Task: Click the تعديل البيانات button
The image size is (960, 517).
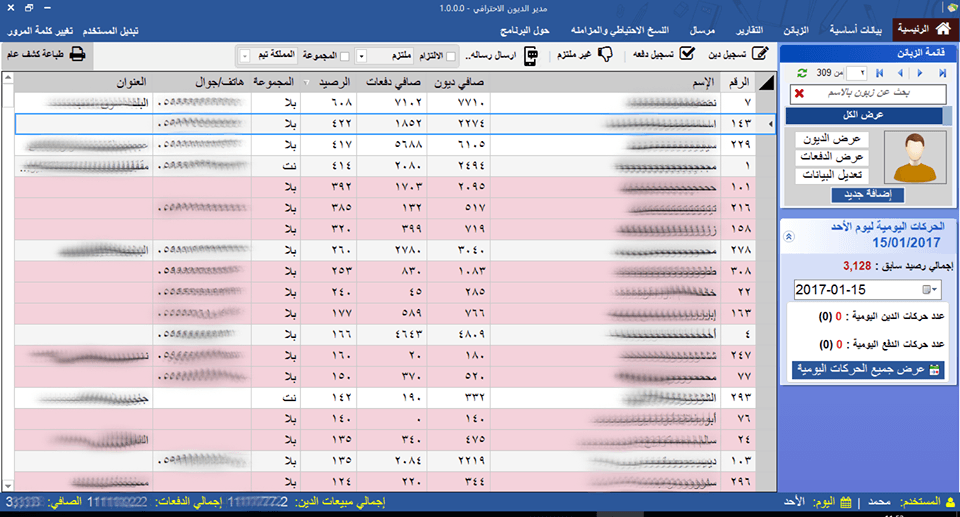Action: pos(831,175)
